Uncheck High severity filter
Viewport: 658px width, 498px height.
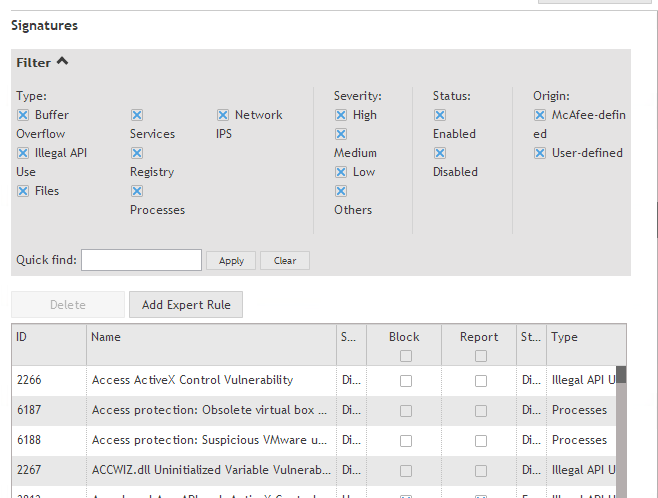(341, 115)
